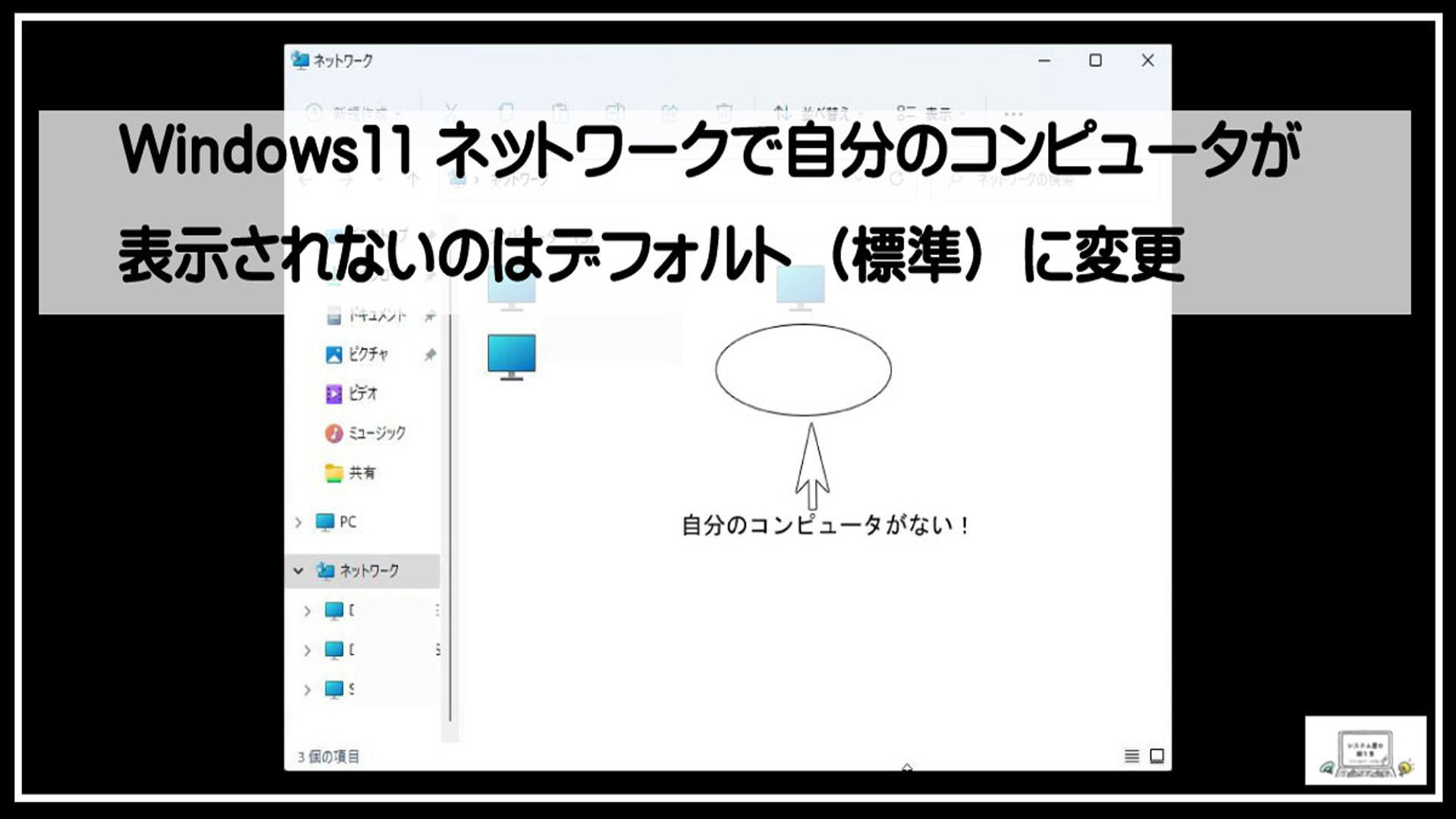Click the Rename toolbar icon

pos(615,113)
